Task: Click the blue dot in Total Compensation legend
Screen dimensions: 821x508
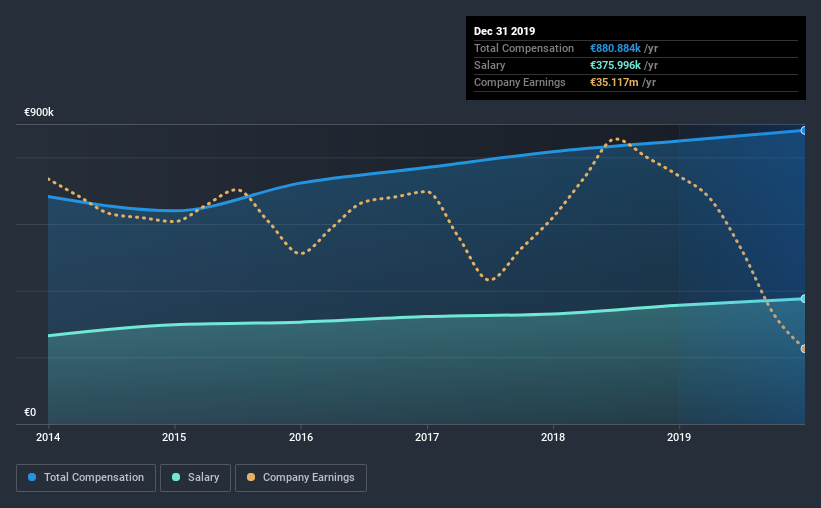Action: pos(32,477)
